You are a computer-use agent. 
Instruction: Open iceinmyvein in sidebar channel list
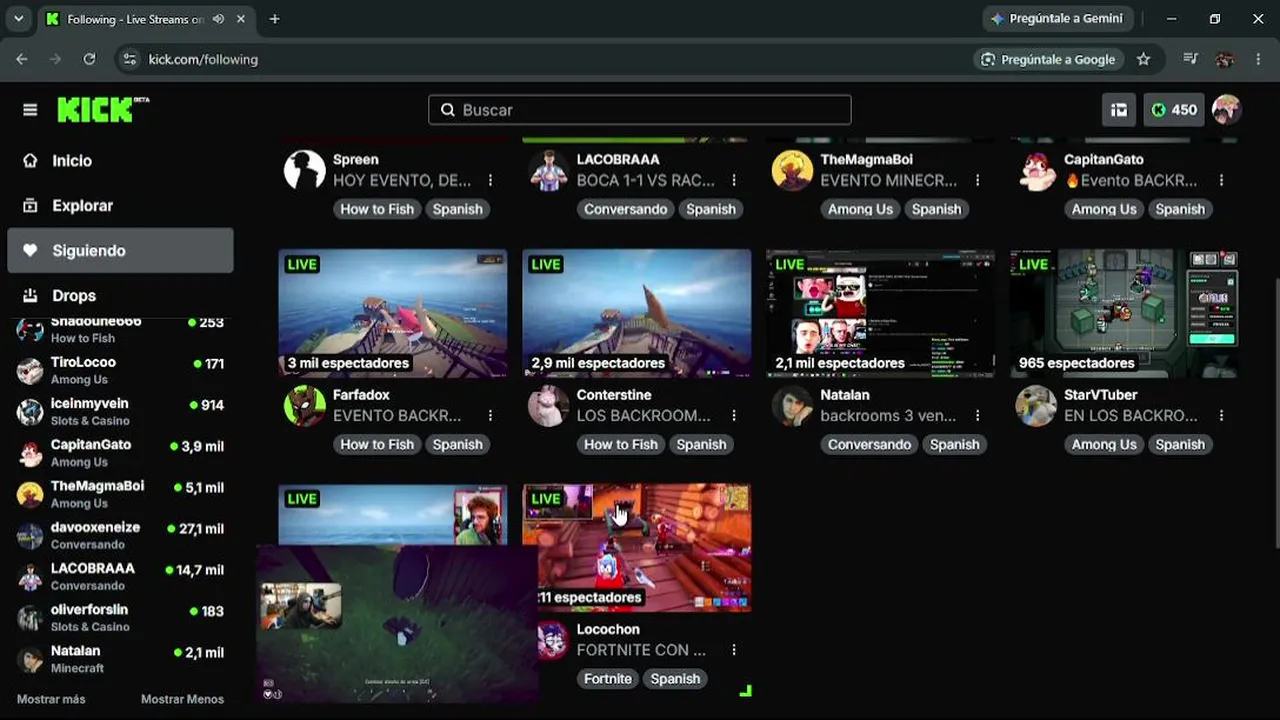tap(120, 412)
